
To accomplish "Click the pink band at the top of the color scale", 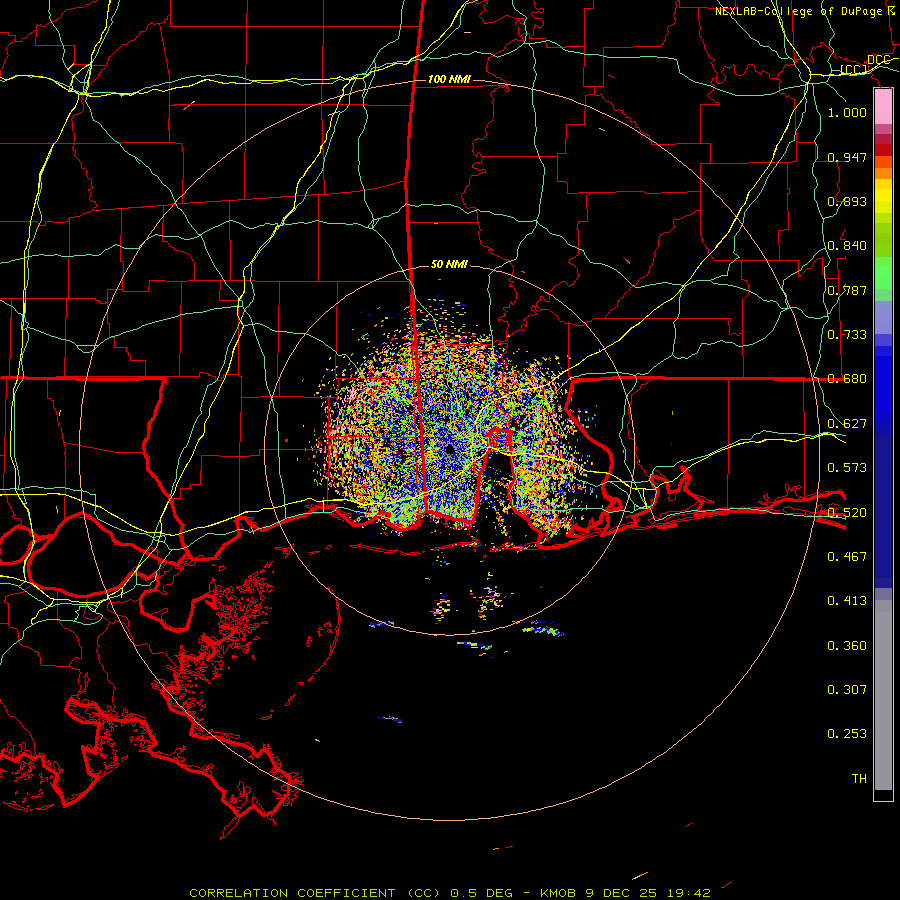I will pyautogui.click(x=883, y=106).
